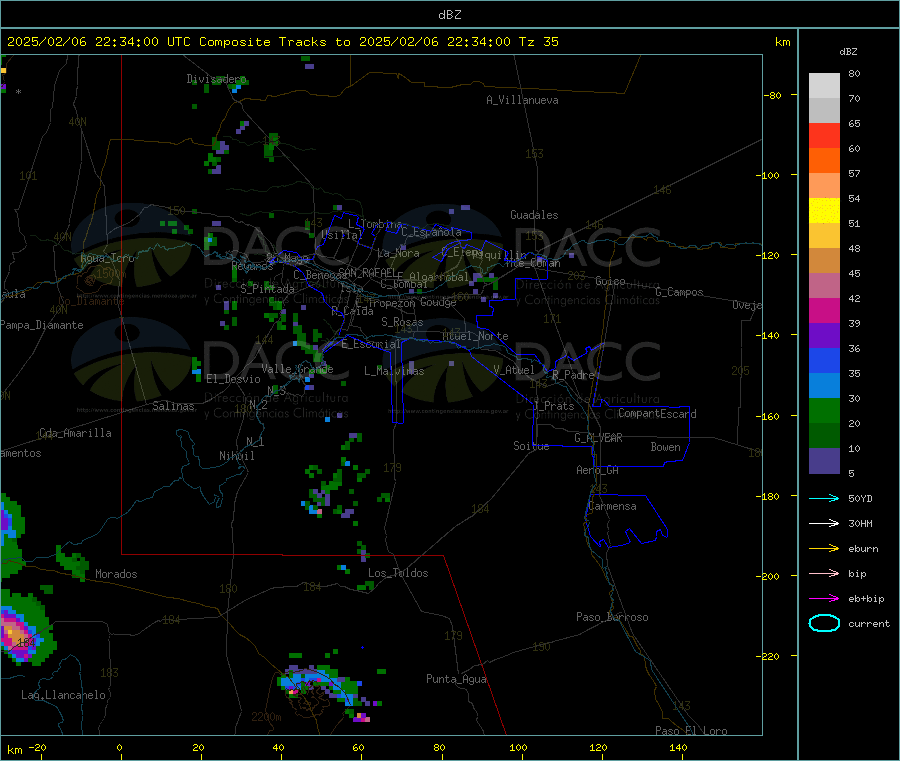
Task: Select the slate purple bottom swatch in dBZ scale
Action: (x=824, y=461)
